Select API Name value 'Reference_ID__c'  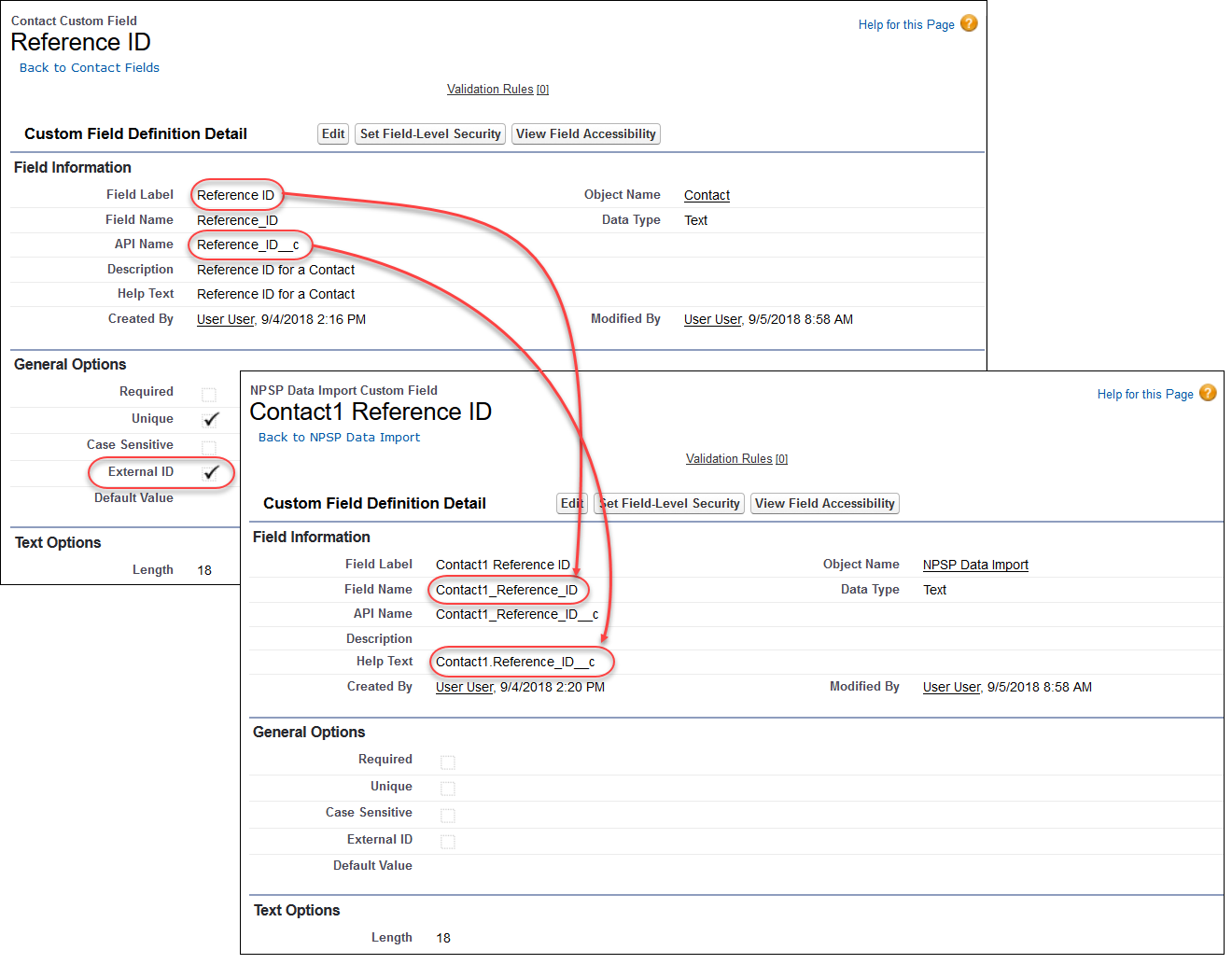click(x=248, y=244)
